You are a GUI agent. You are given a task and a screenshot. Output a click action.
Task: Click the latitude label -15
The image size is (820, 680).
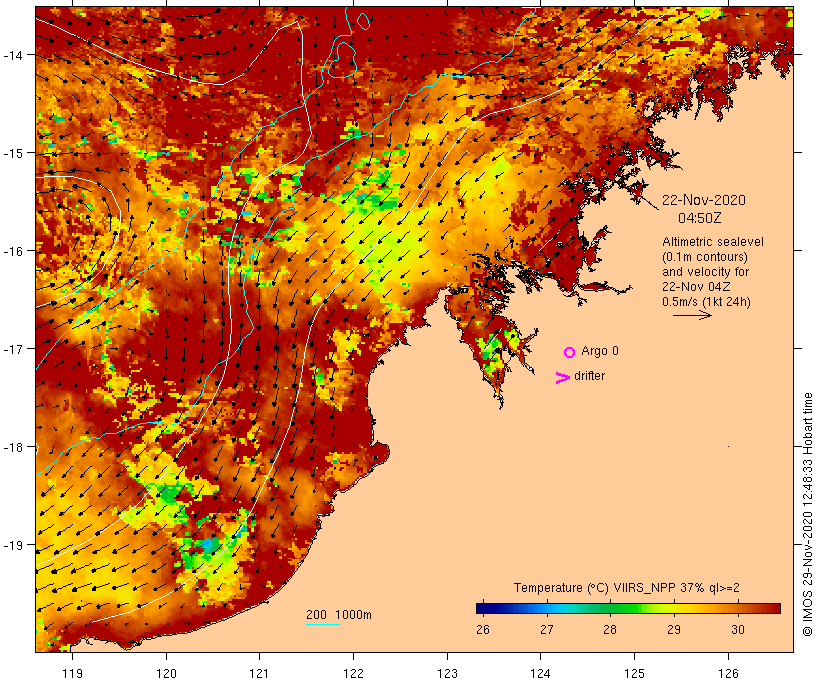(x=13, y=153)
